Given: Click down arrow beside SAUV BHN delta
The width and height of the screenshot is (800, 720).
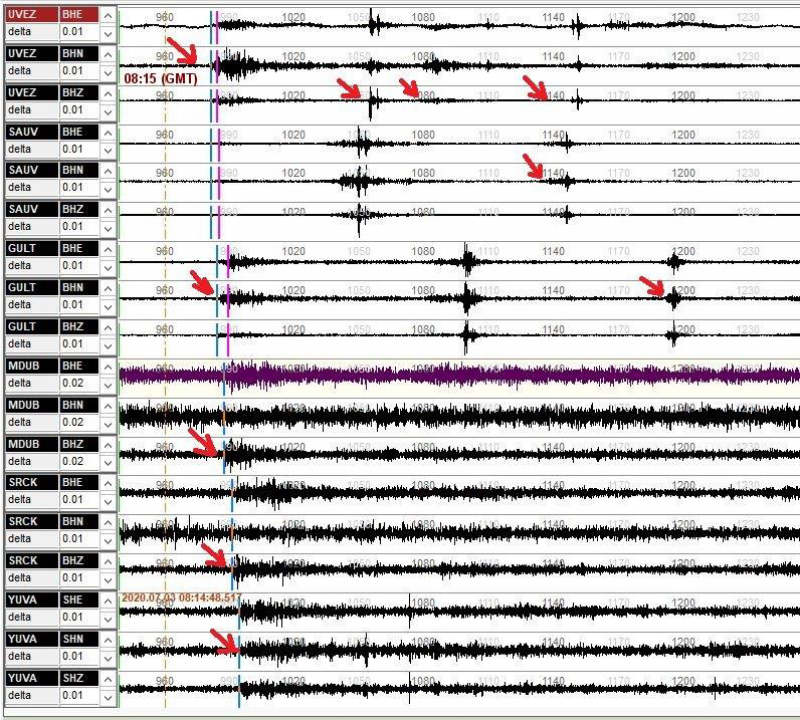Looking at the screenshot, I should coord(108,189).
